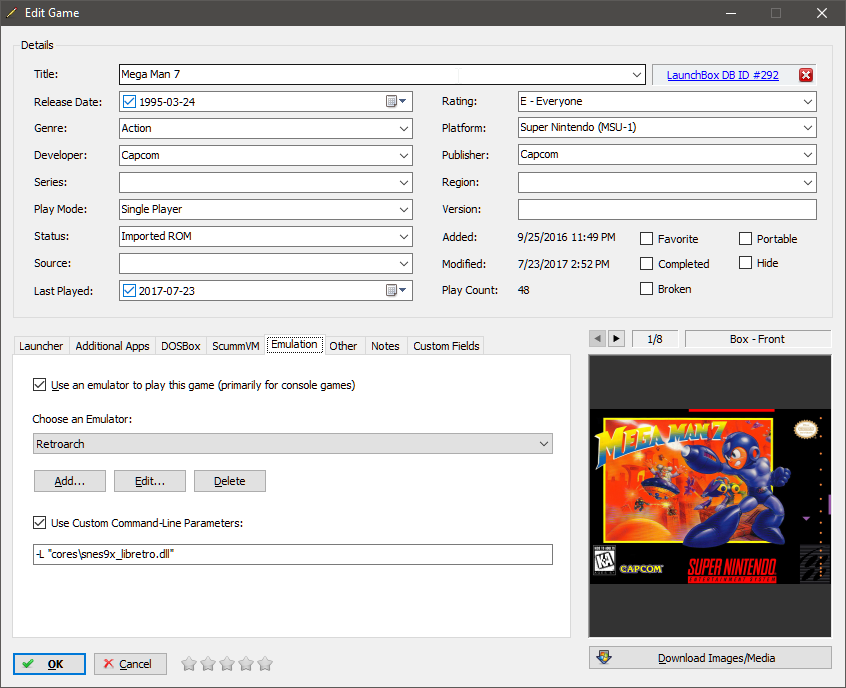The width and height of the screenshot is (846, 688).
Task: Switch to the Launcher tab
Action: click(x=41, y=346)
